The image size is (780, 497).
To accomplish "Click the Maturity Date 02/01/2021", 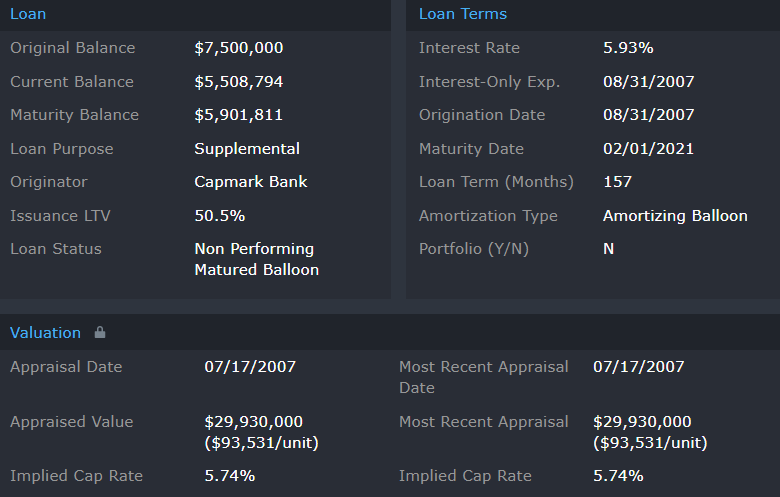I will coord(648,149).
